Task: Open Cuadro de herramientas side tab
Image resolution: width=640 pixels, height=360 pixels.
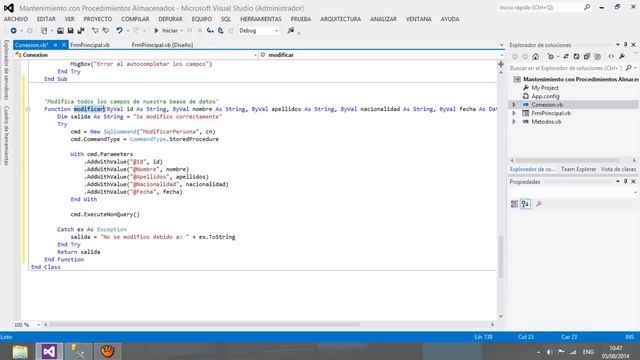Action: tap(6, 136)
